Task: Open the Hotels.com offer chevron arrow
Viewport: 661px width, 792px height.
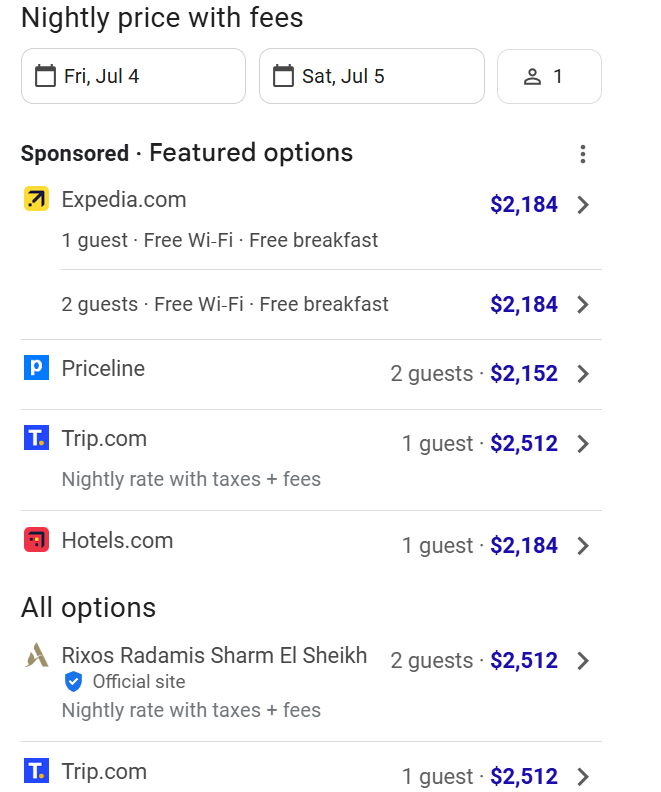Action: [x=584, y=546]
